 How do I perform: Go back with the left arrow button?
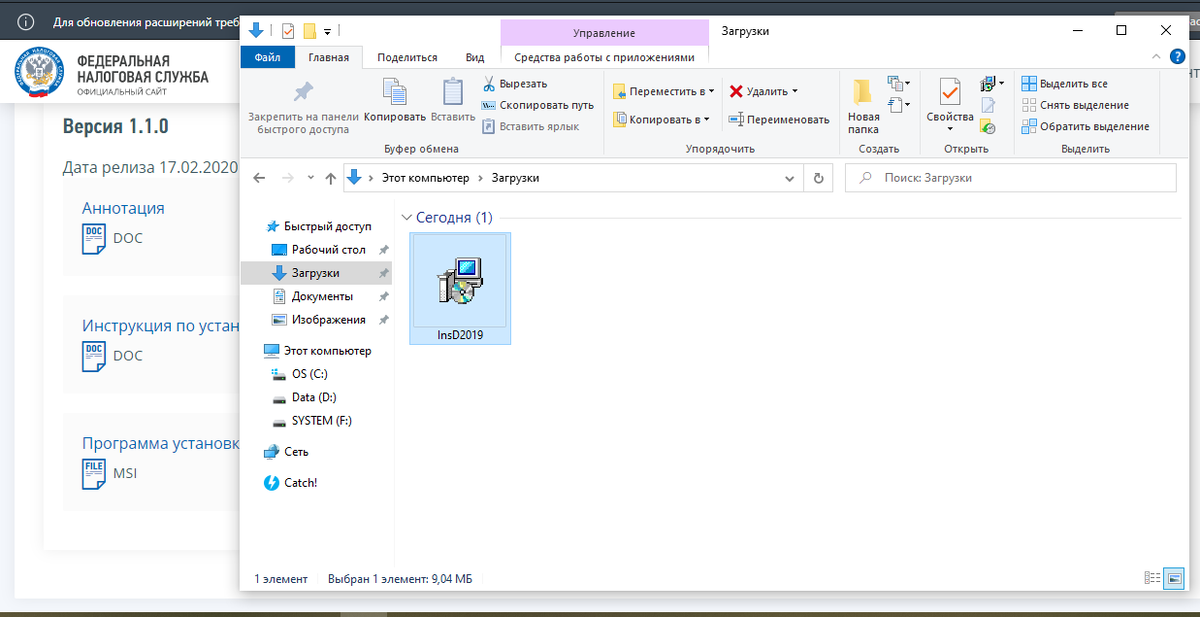click(x=259, y=178)
